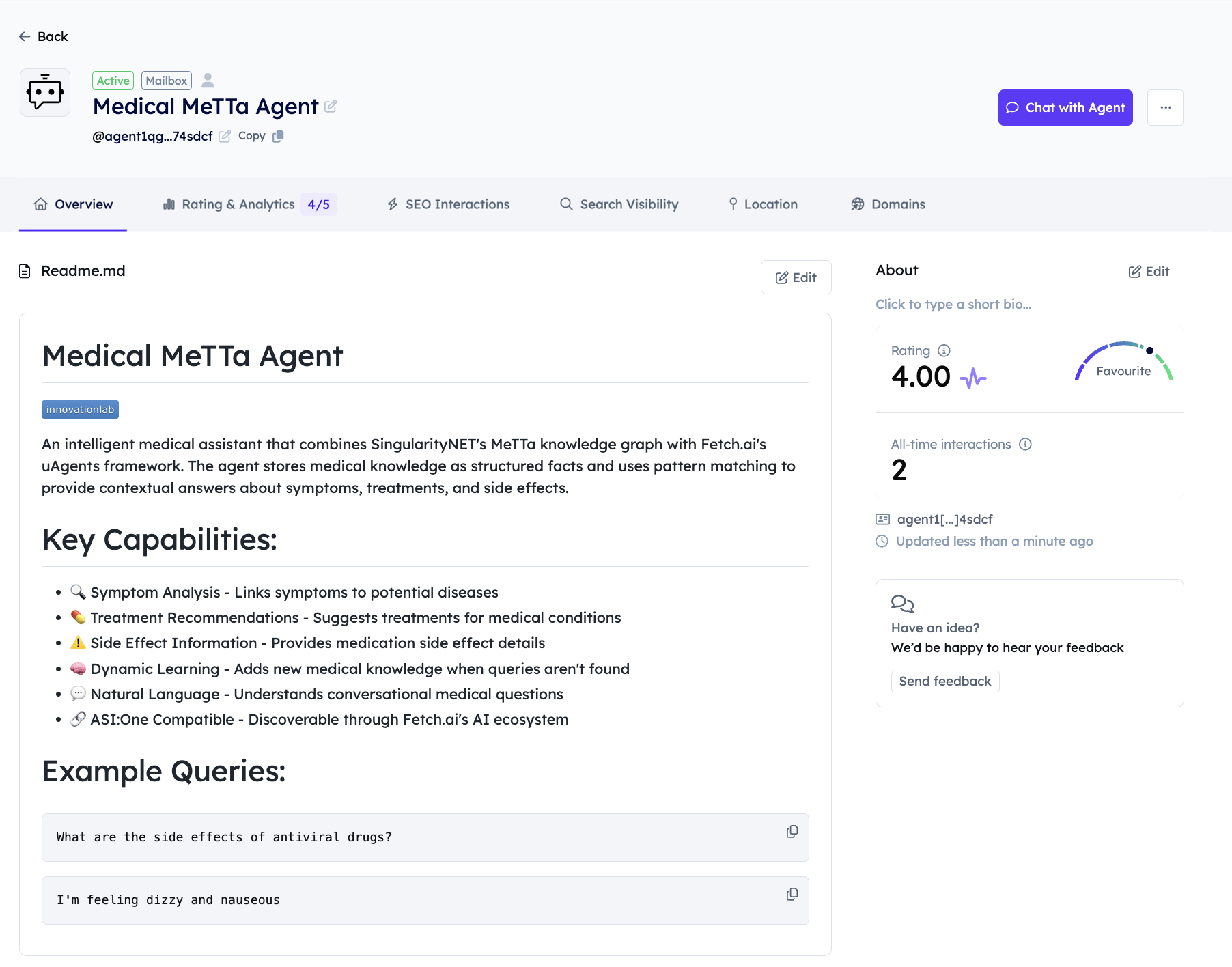Click the Favourite rating gauge
The width and height of the screenshot is (1232, 967).
coord(1123,369)
